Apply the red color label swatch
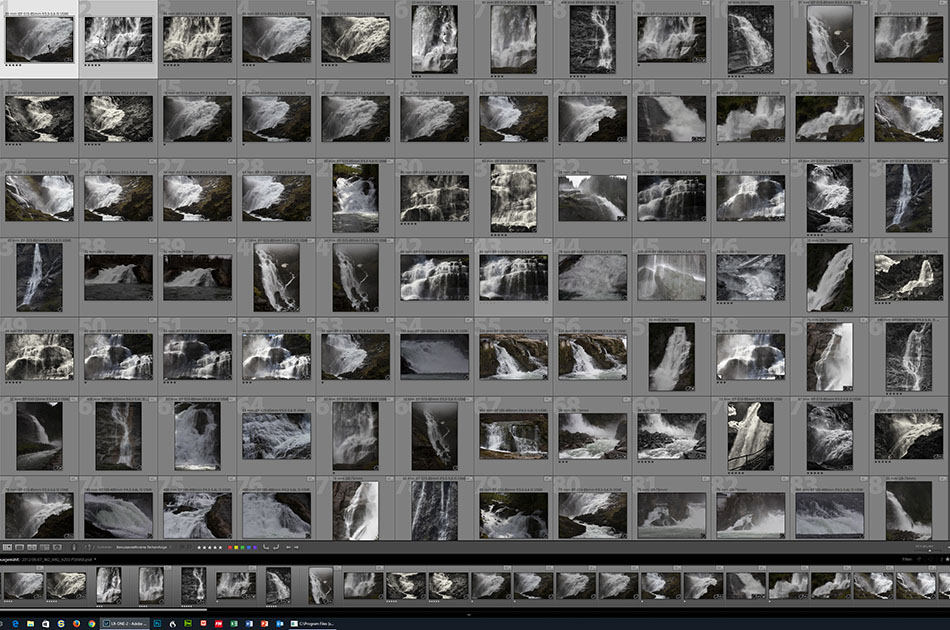 (x=230, y=547)
